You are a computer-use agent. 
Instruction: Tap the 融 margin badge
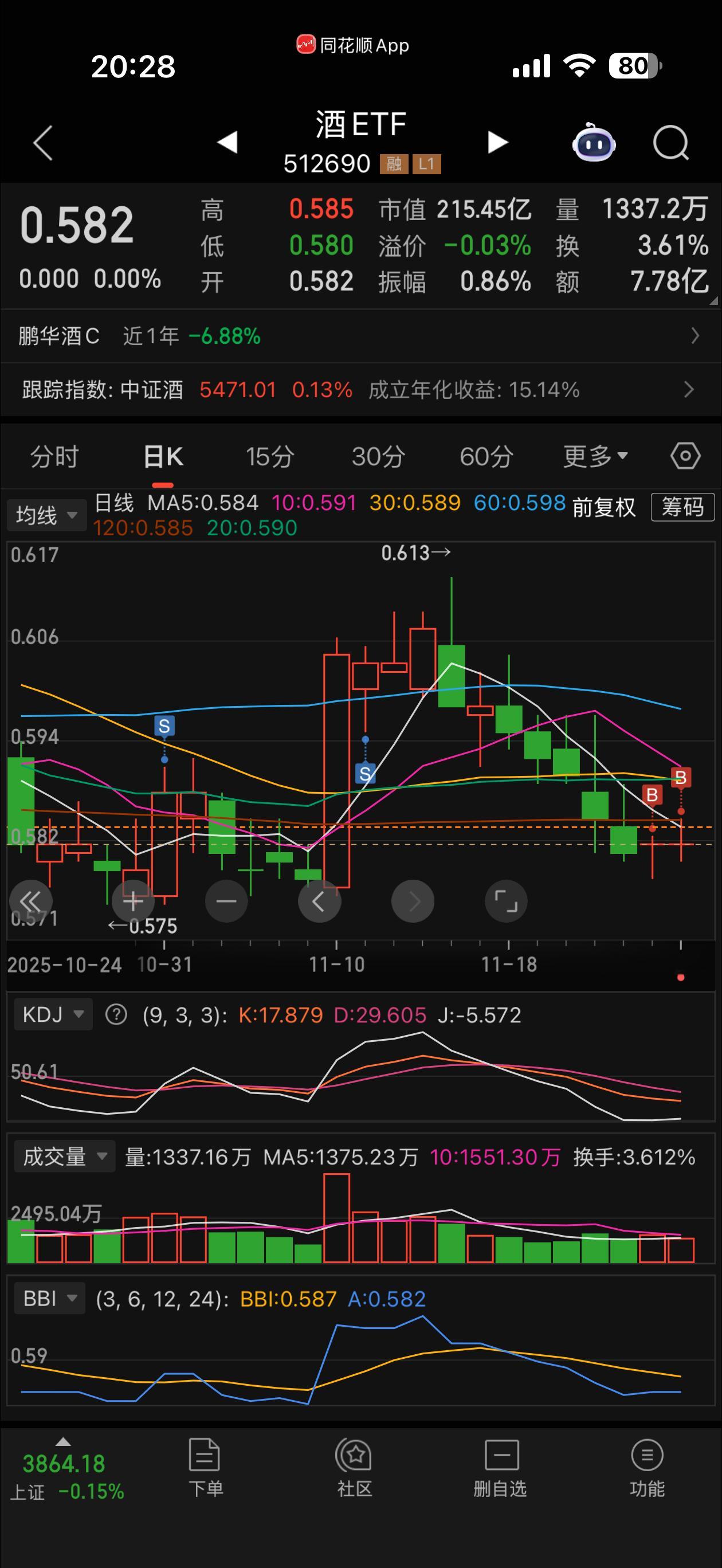tap(394, 164)
